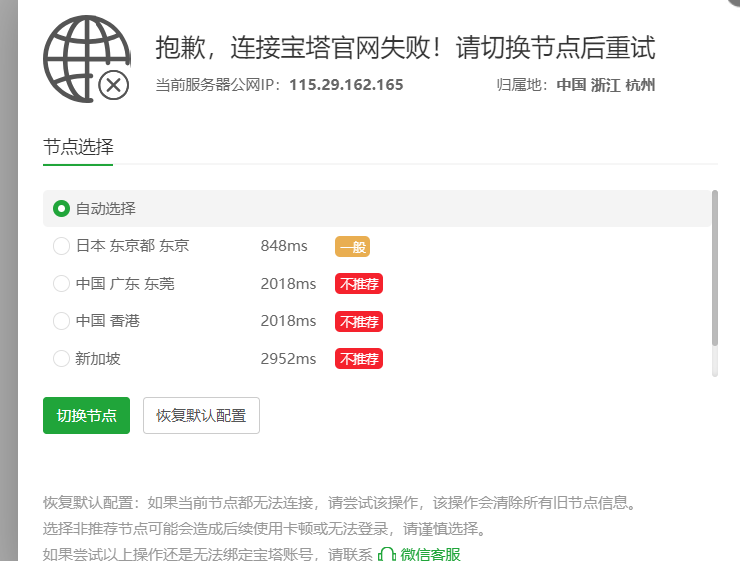This screenshot has width=740, height=561.
Task: Click the 日本 东京都 东京 label
Action: (133, 246)
